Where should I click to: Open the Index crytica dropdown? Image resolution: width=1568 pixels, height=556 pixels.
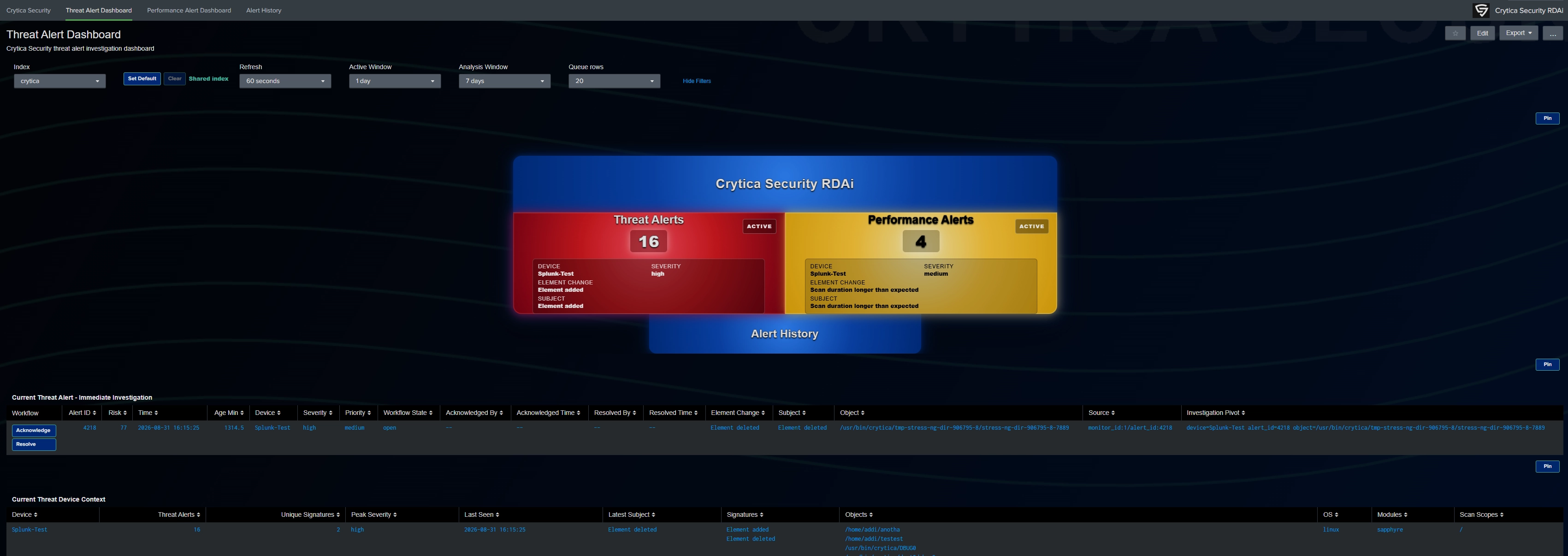tap(59, 81)
